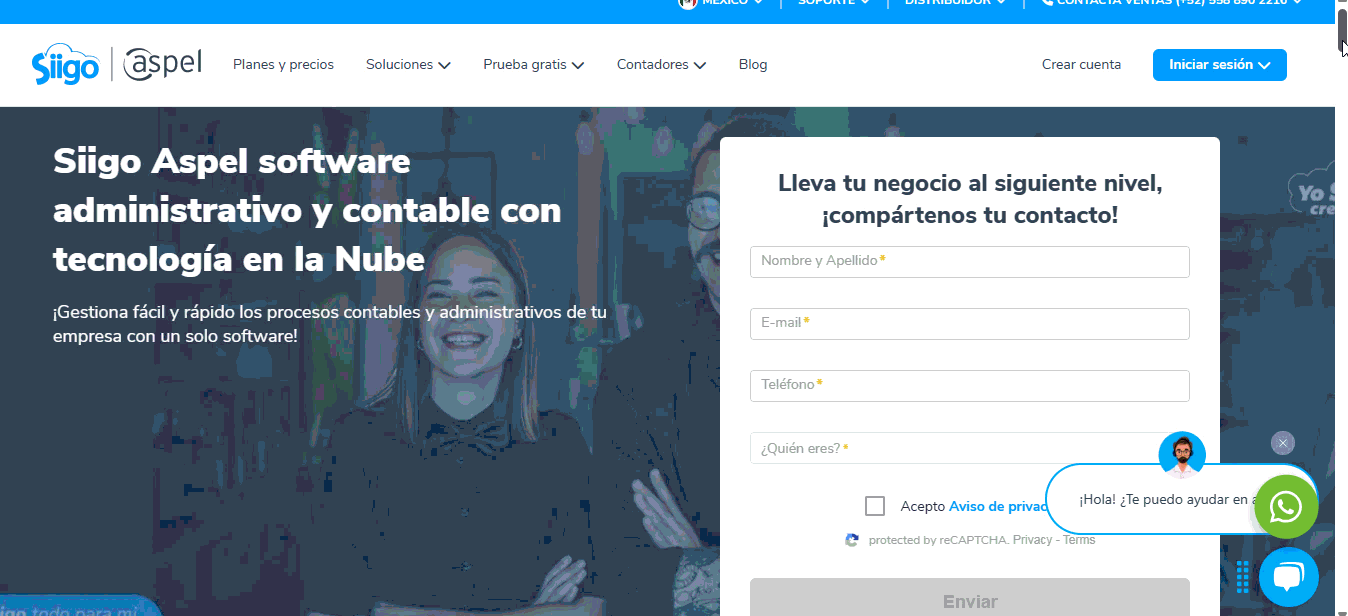Click the ¡Hola! ¿Te puedo ayudar message
Screen dimensions: 1348x616
(1165, 499)
